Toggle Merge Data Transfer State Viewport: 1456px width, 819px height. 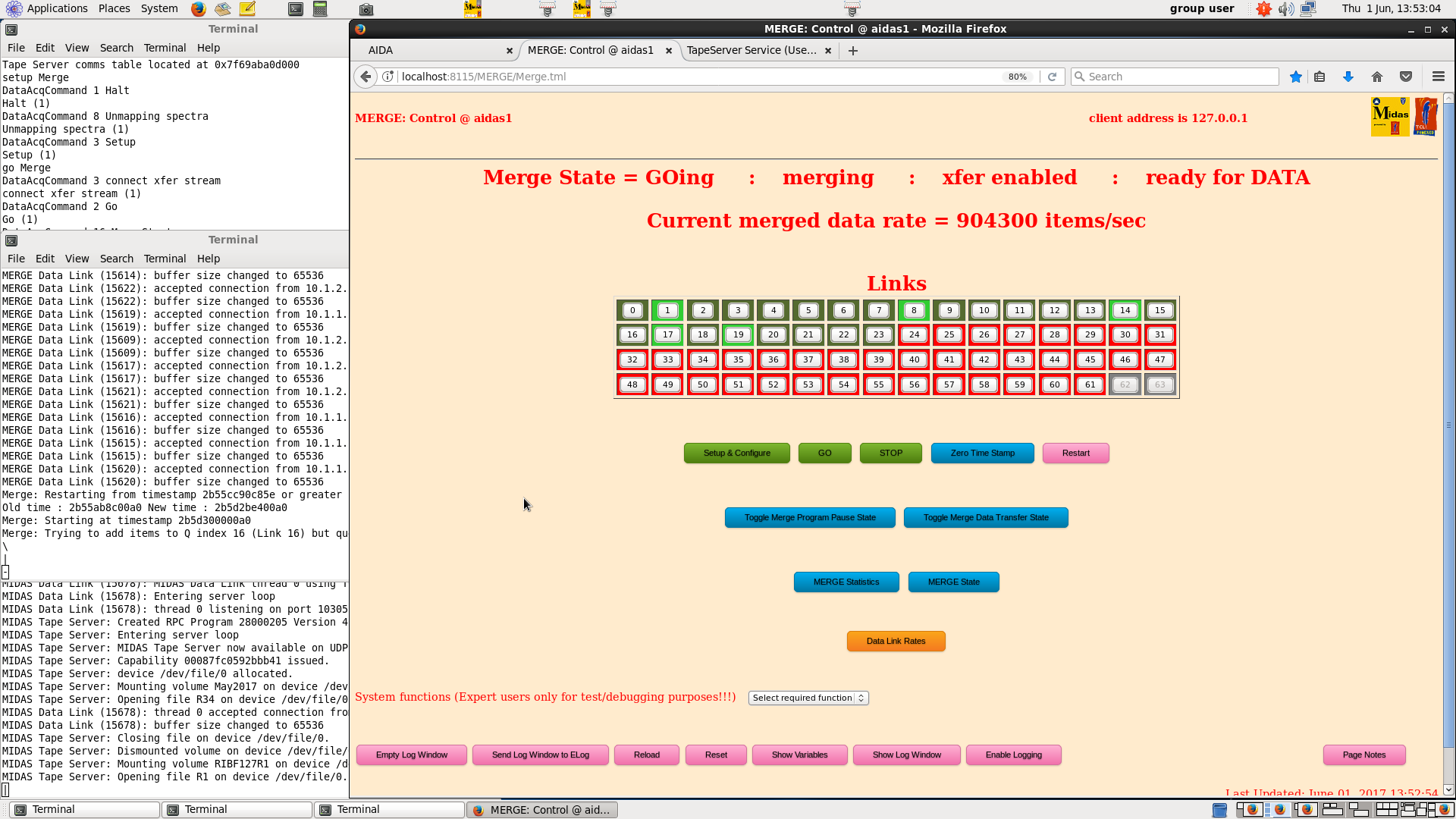point(986,517)
